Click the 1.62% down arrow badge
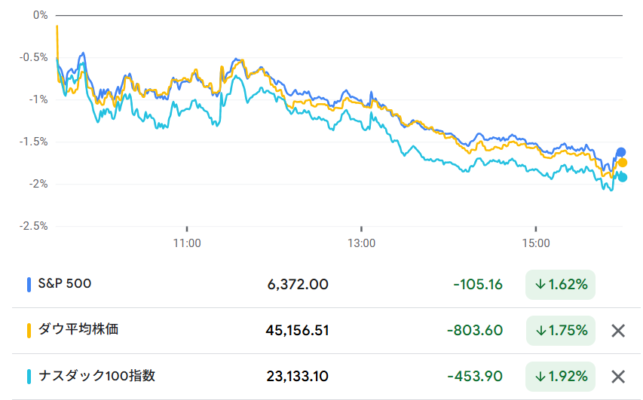This screenshot has width=643, height=400. (561, 285)
